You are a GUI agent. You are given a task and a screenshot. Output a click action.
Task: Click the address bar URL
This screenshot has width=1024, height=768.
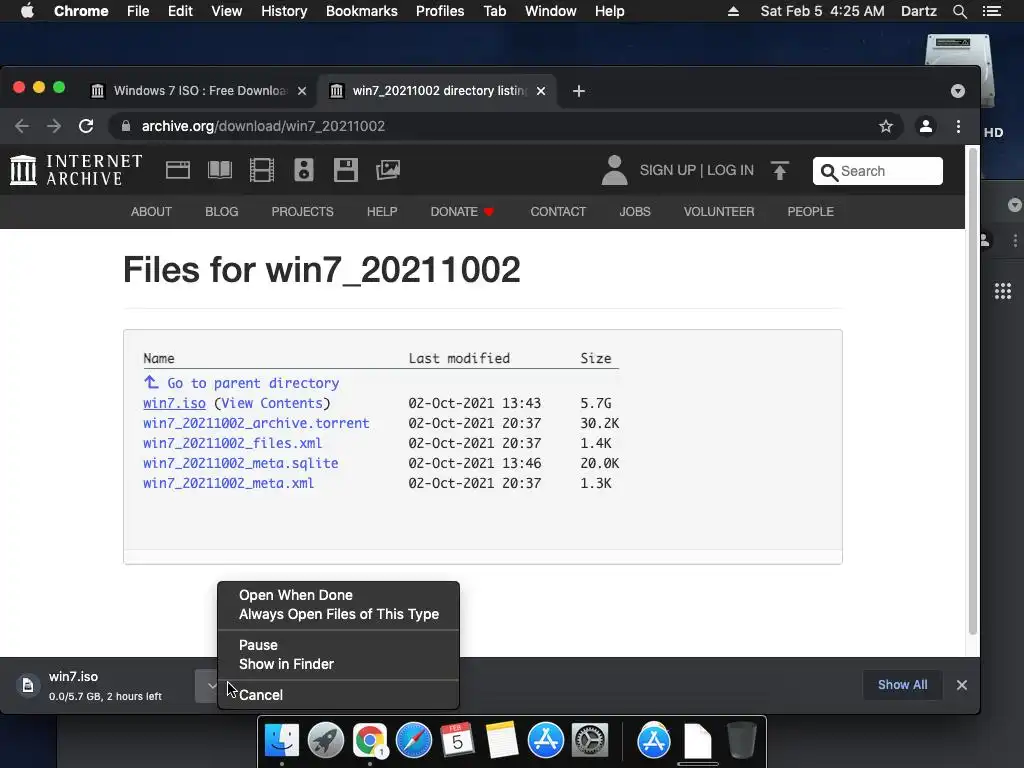(x=263, y=126)
